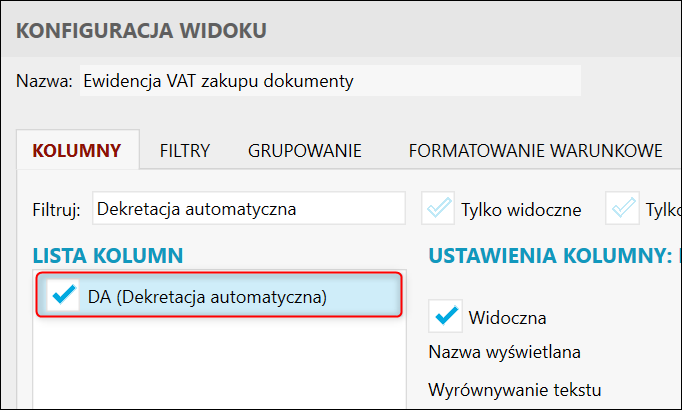The height and width of the screenshot is (410, 682).
Task: Switch to the KOLUMNY tab
Action: pos(77,152)
